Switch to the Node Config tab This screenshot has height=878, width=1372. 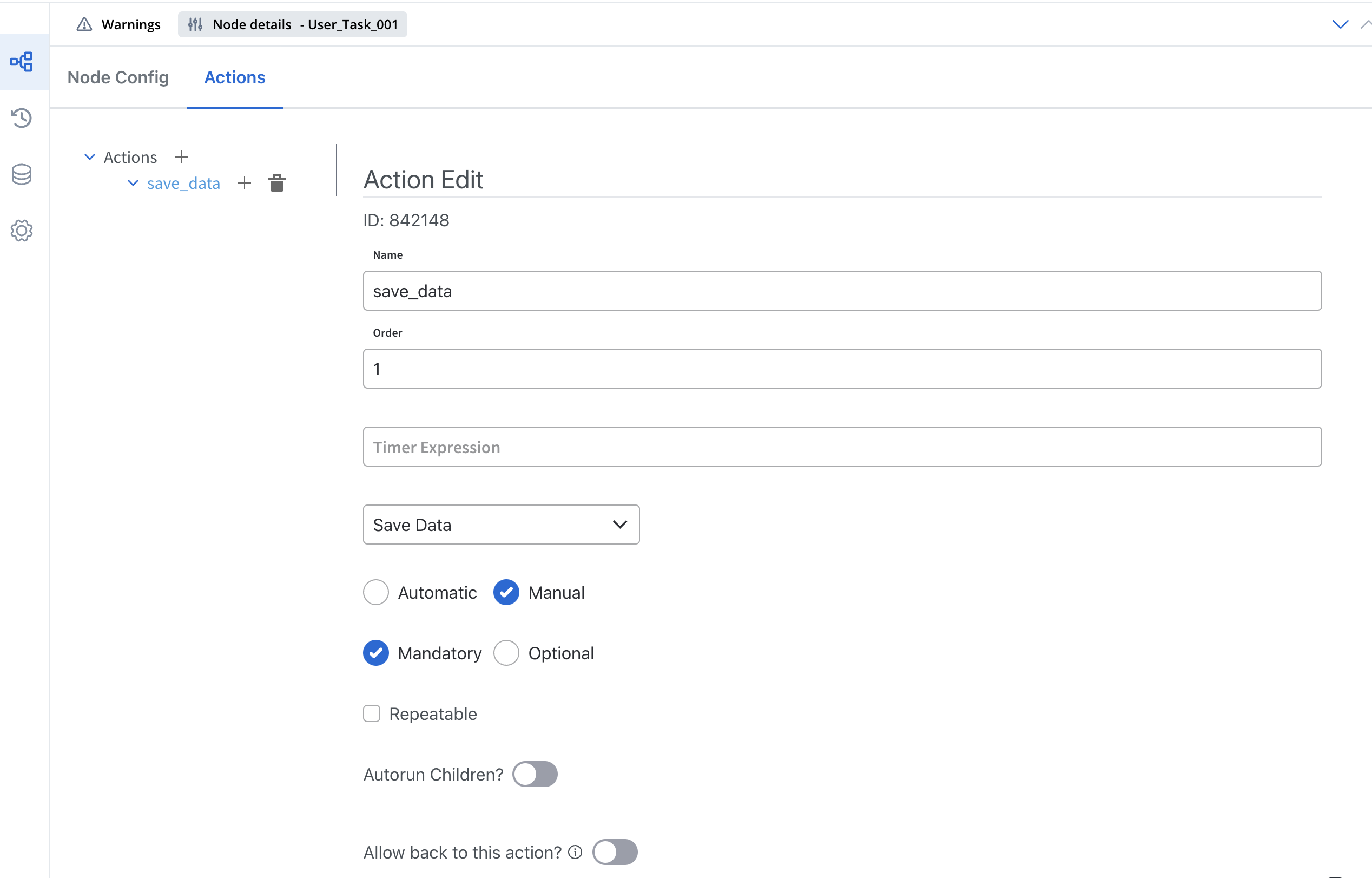[118, 77]
